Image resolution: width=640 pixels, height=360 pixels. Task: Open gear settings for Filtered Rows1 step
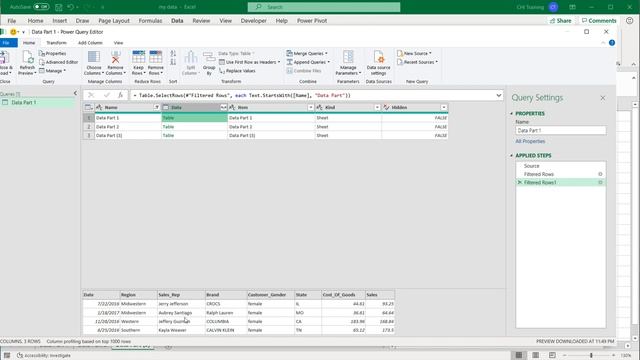(600, 182)
